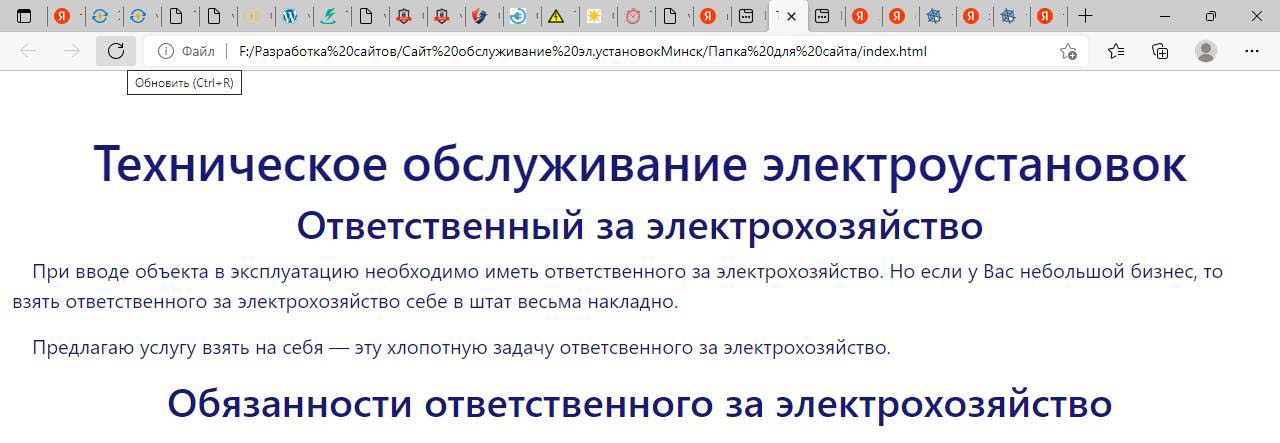Open the Settings and more menu
Screen dimensions: 1280x443
pos(1251,51)
